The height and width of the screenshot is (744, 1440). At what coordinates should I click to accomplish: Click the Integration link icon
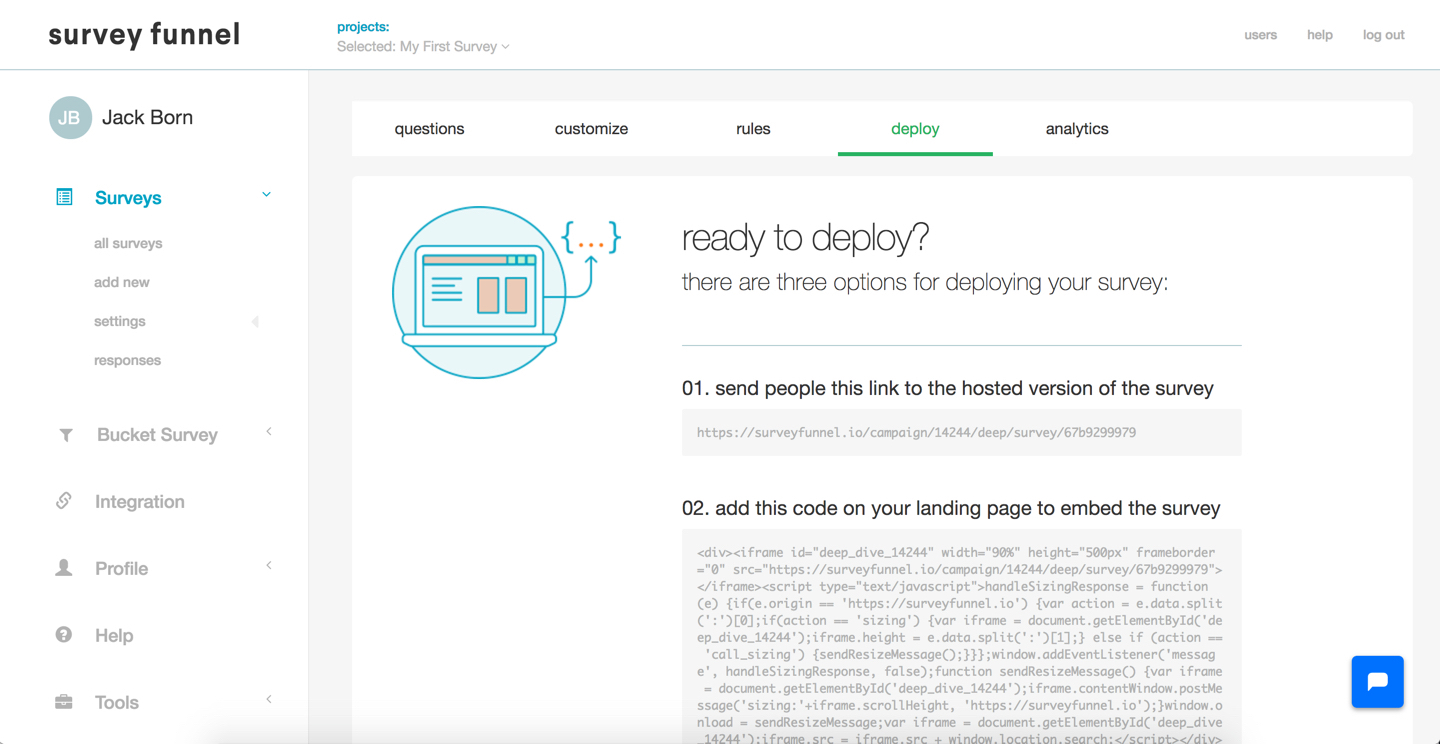click(64, 501)
